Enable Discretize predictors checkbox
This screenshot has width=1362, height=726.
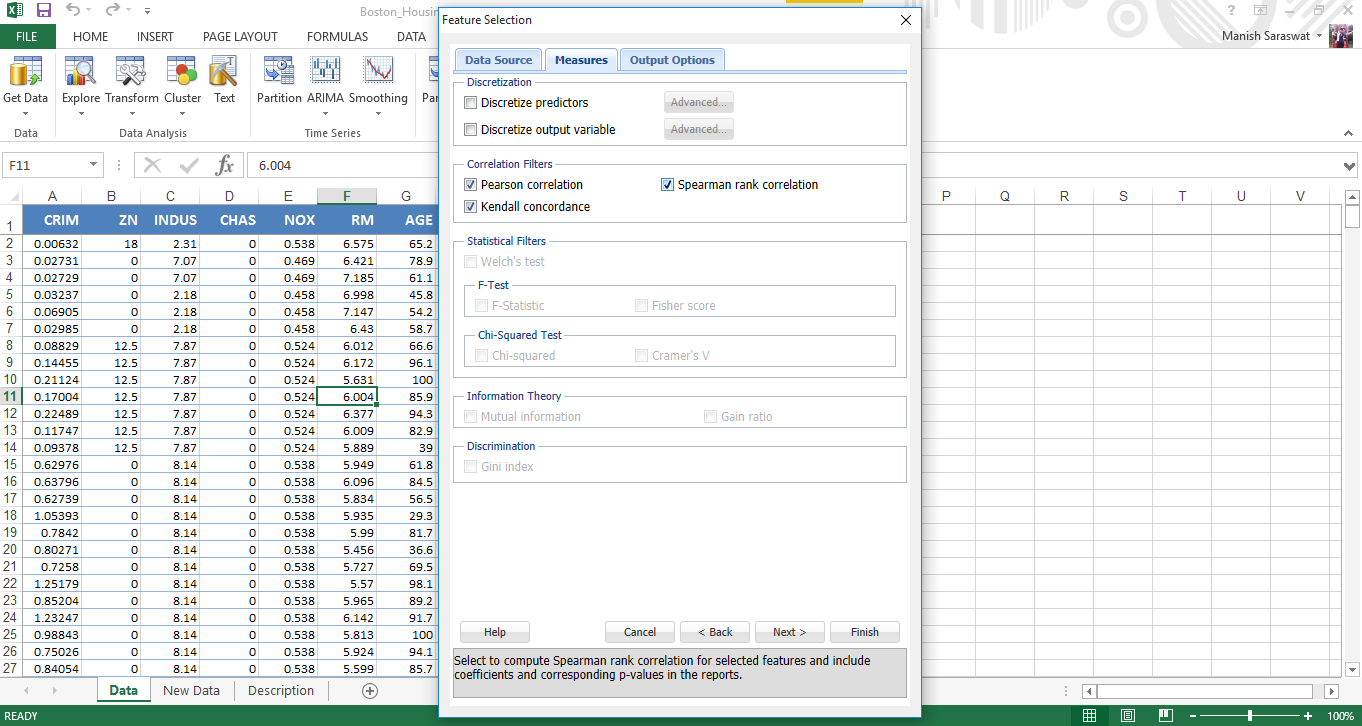[x=471, y=103]
